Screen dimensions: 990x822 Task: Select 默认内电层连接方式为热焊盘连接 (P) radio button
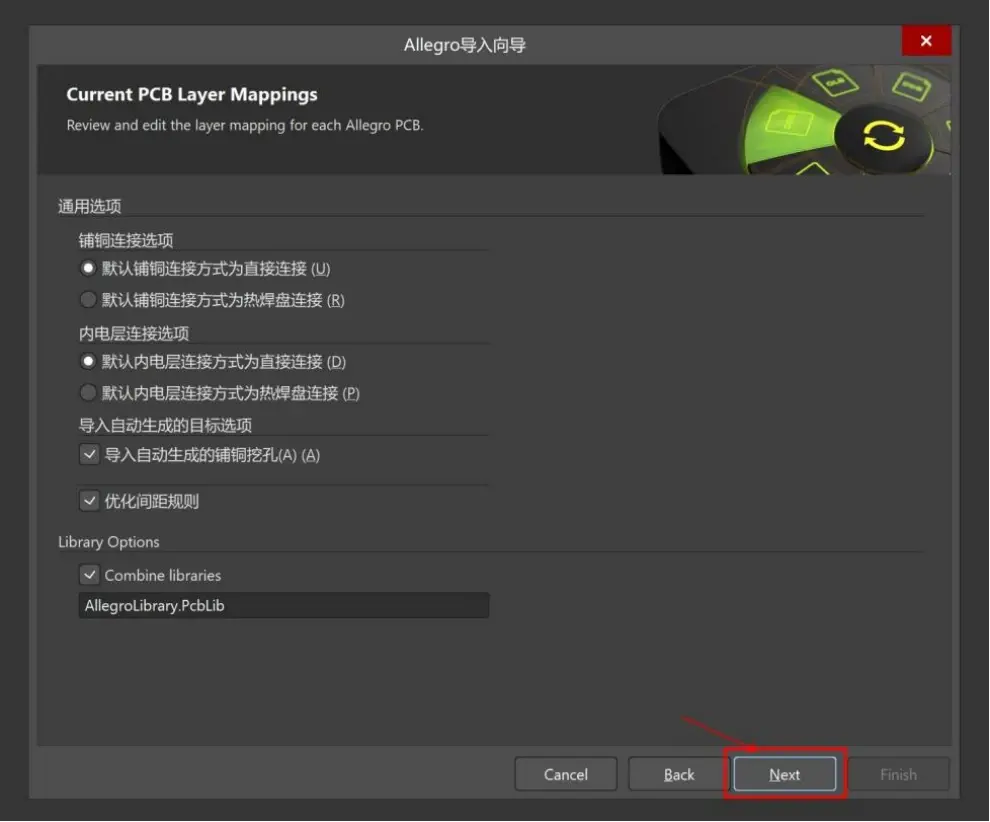tap(88, 393)
